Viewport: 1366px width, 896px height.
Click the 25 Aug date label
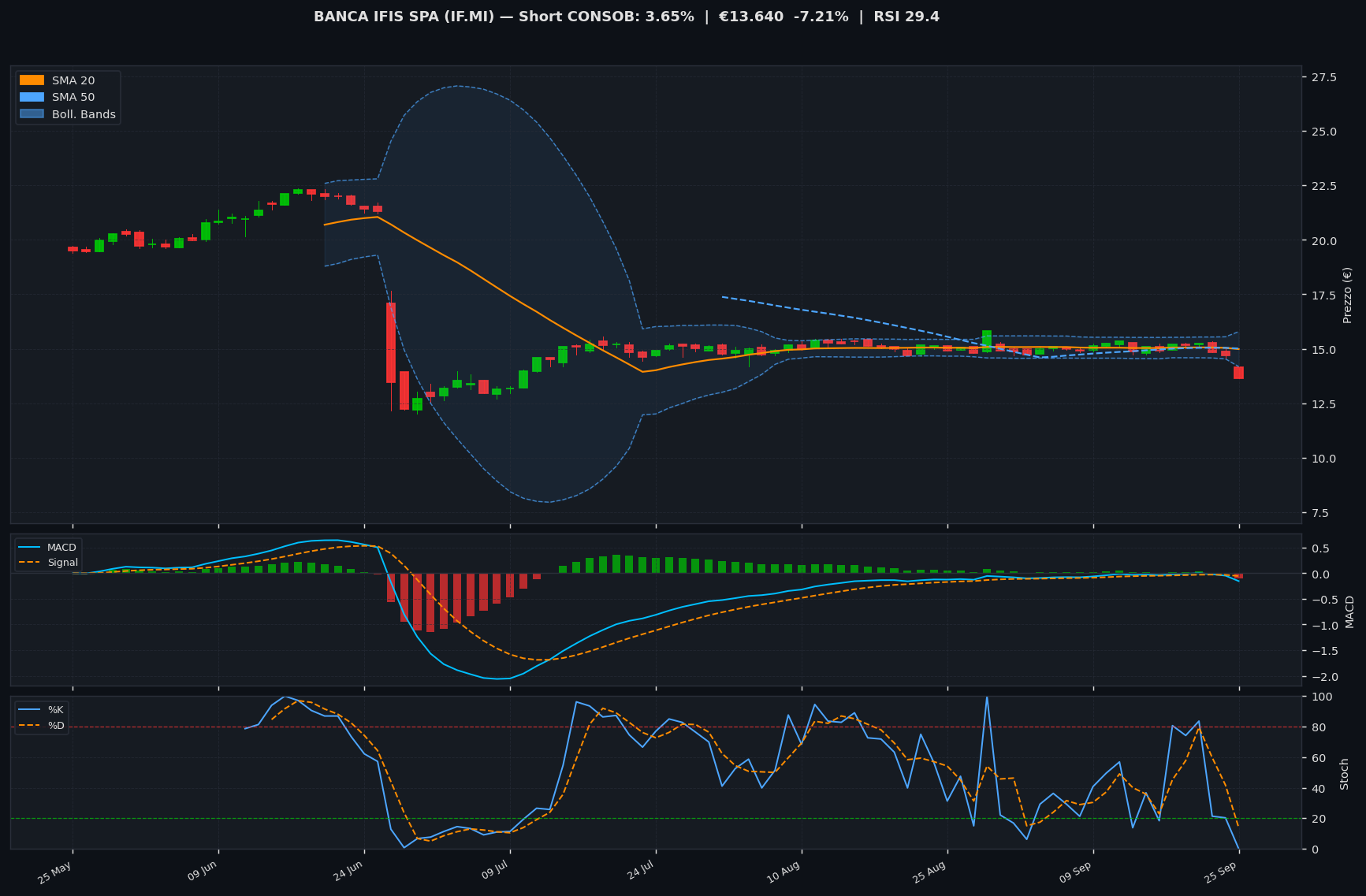coord(929,872)
